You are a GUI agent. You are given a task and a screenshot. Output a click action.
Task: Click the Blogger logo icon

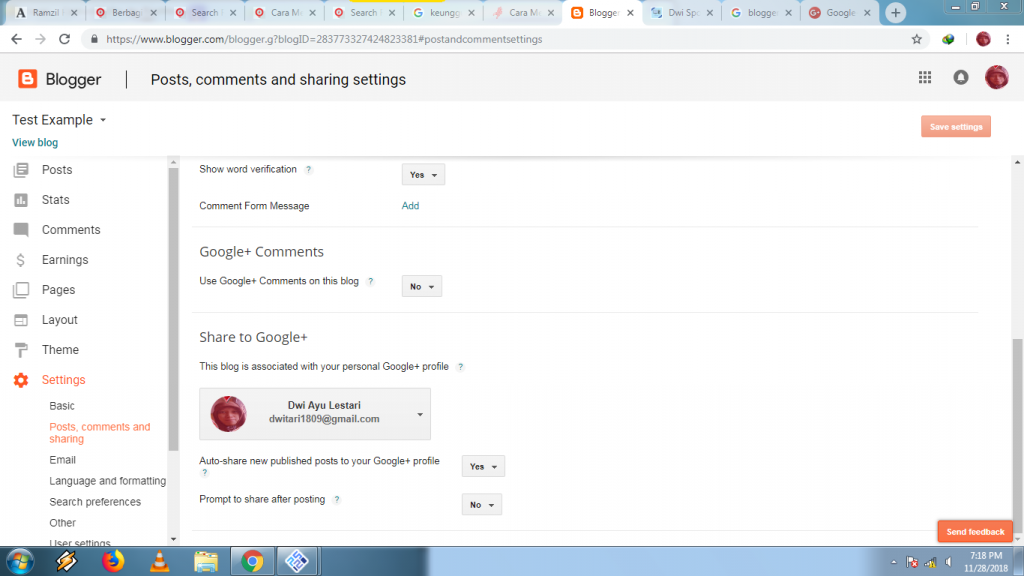[x=27, y=79]
